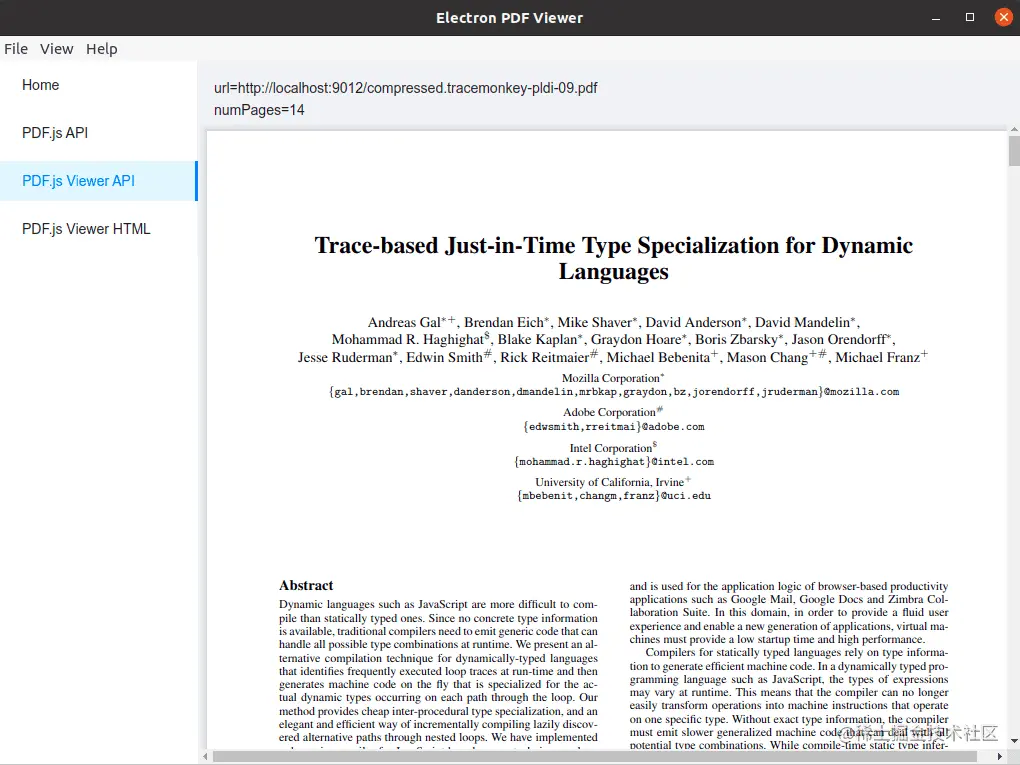Click the vertical scrollbar thumb of the PDF
The height and width of the screenshot is (765, 1020).
1014,150
